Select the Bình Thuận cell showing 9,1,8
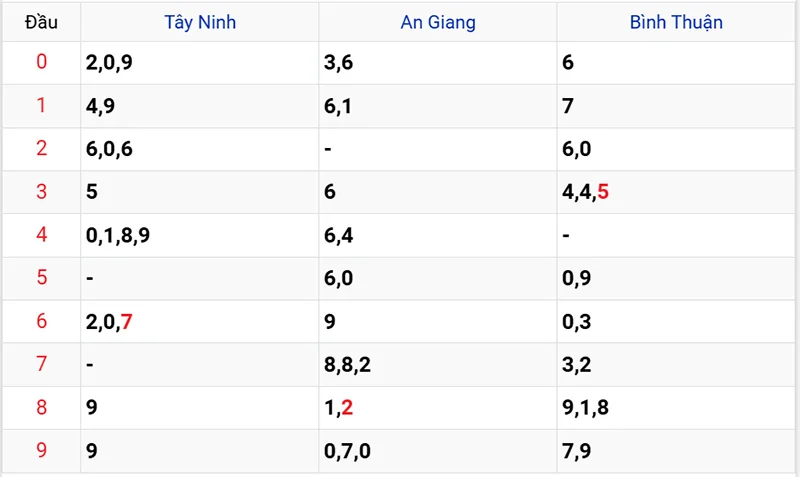 point(586,408)
